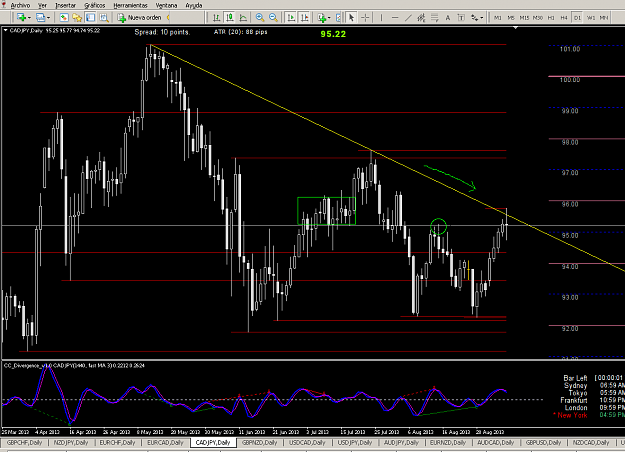Toggle chart shift from right border
625x452 pixels.
click(x=304, y=18)
